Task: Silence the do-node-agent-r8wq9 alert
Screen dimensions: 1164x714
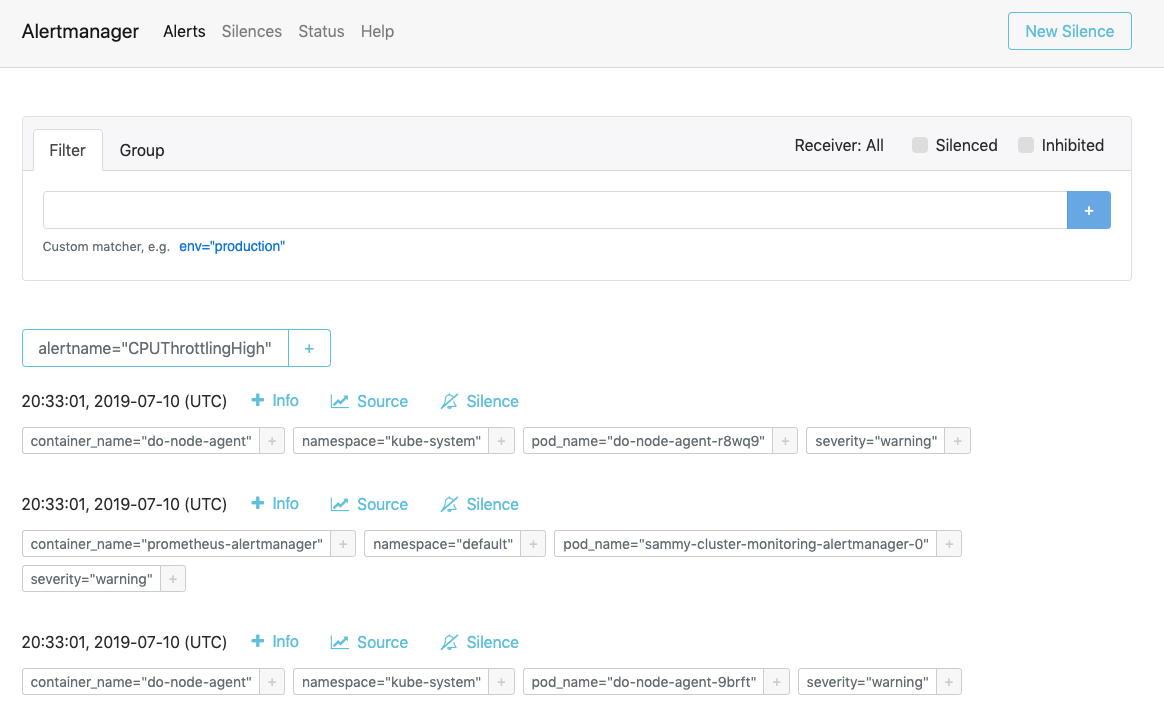Action: [x=480, y=402]
